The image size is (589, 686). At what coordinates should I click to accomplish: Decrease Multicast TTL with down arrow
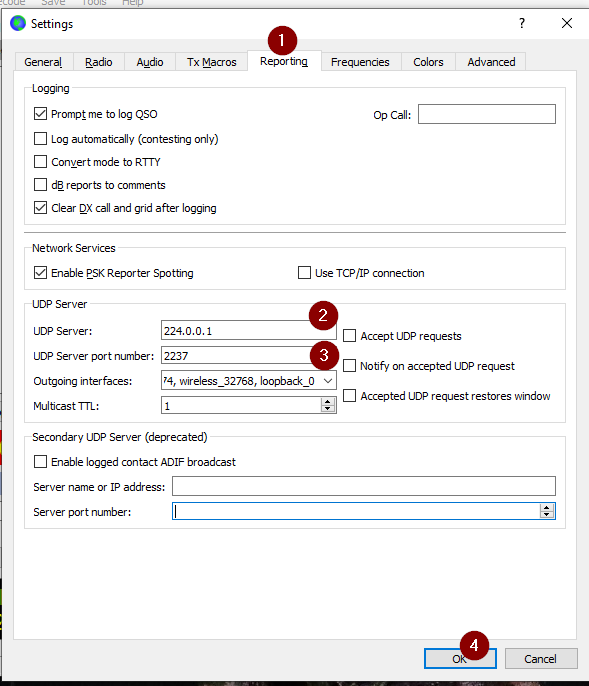[328, 409]
